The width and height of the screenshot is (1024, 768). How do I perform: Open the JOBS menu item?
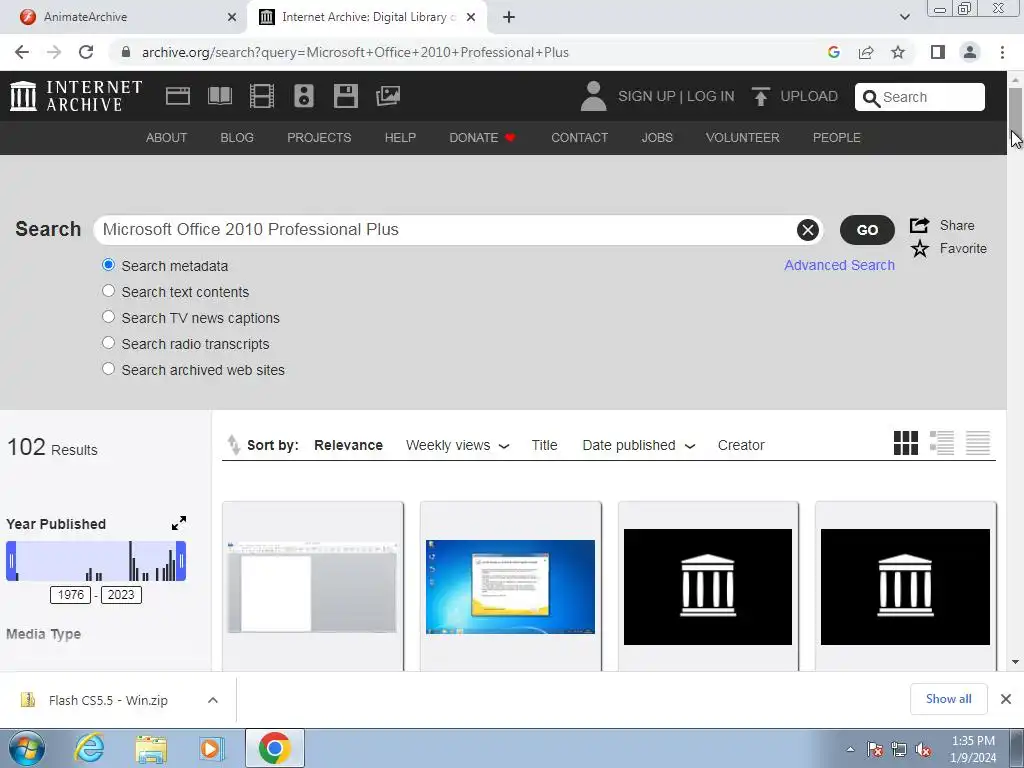click(x=657, y=138)
